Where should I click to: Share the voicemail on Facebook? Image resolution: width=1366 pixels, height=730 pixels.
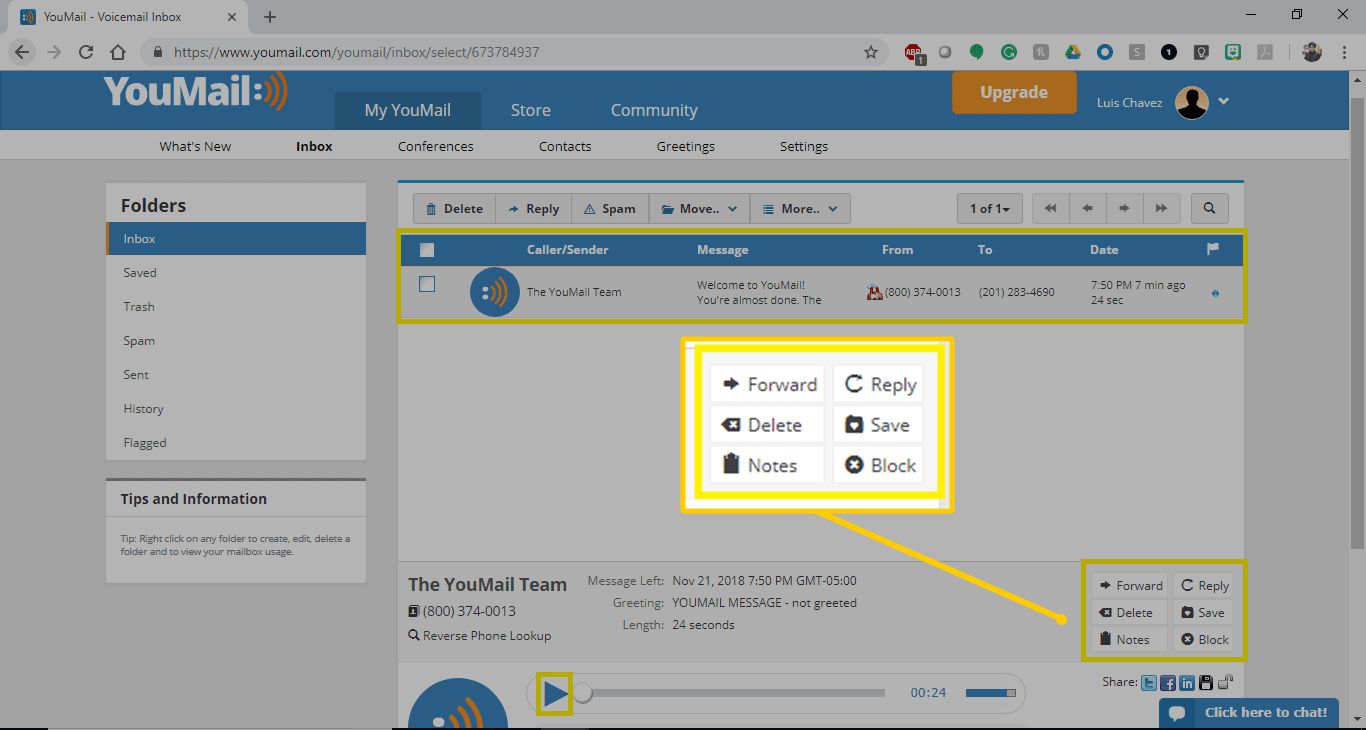point(1168,683)
